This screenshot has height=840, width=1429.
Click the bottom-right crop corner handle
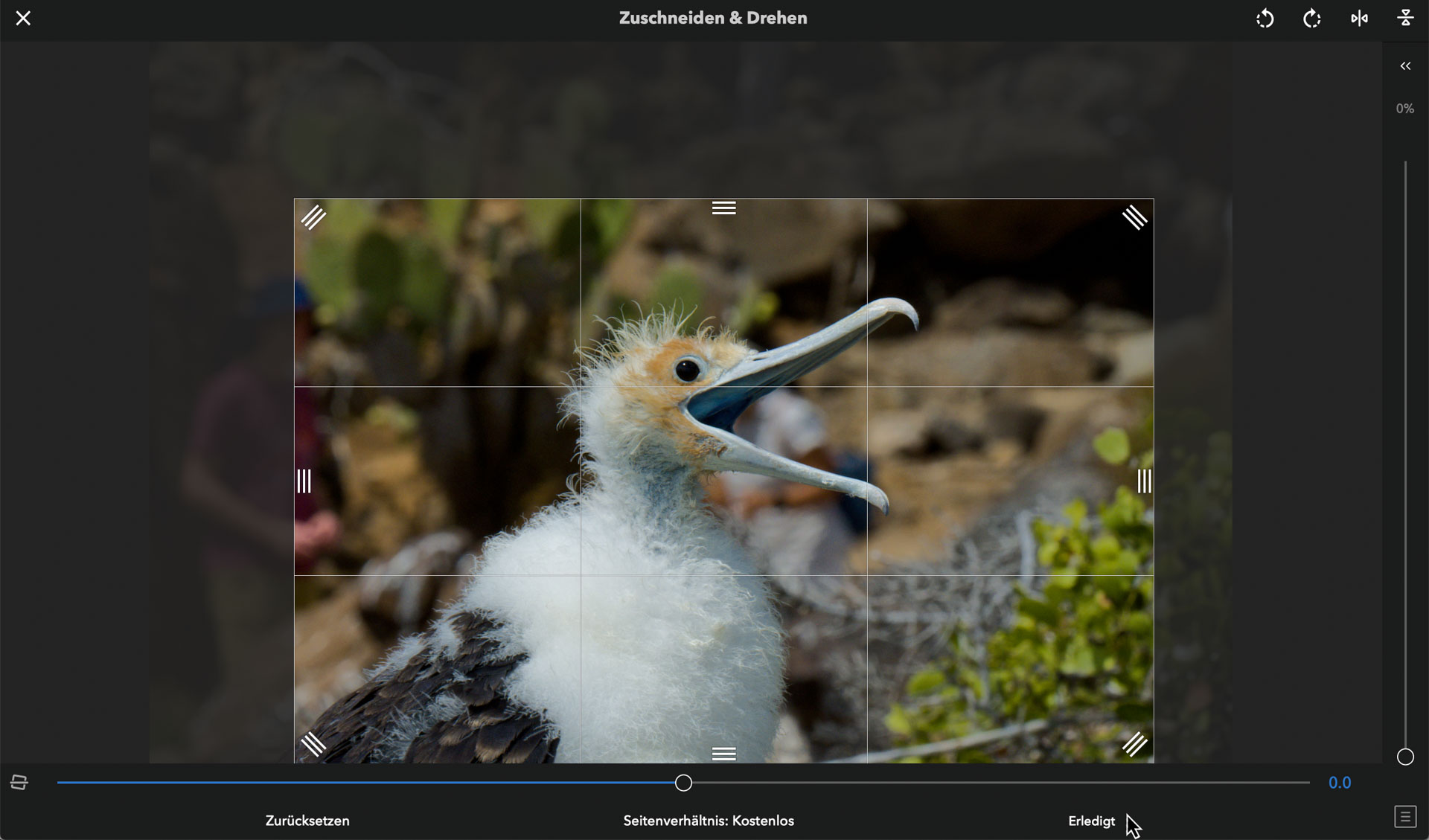click(x=1134, y=744)
